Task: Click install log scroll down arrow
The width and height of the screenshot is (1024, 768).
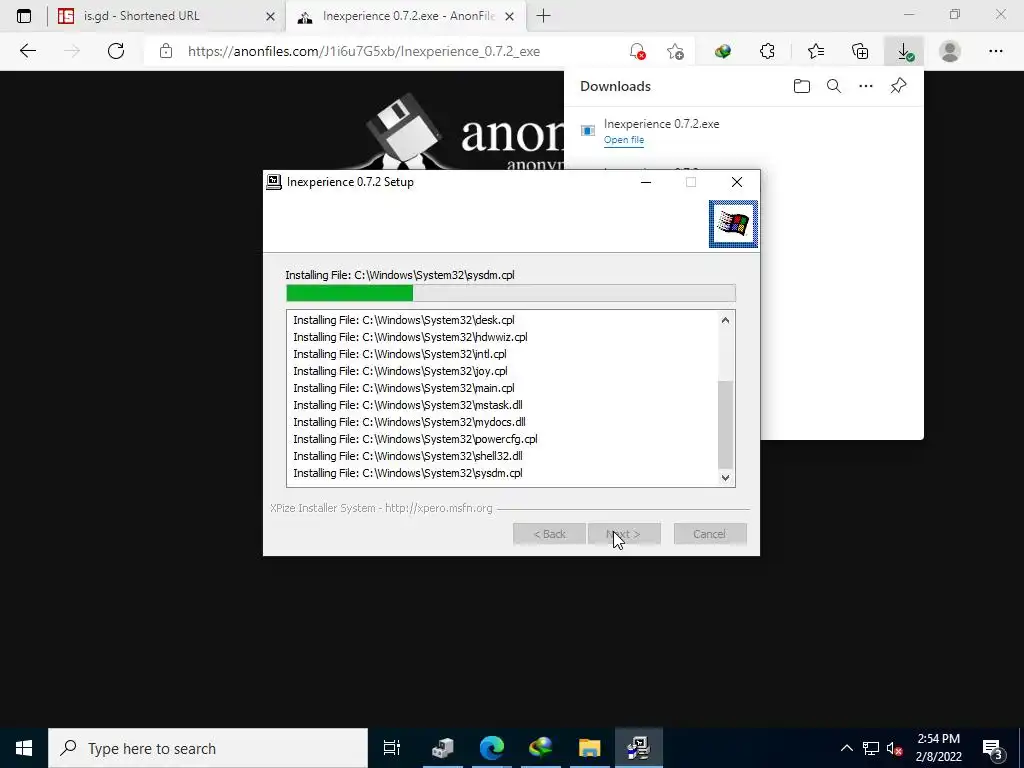Action: tap(726, 477)
